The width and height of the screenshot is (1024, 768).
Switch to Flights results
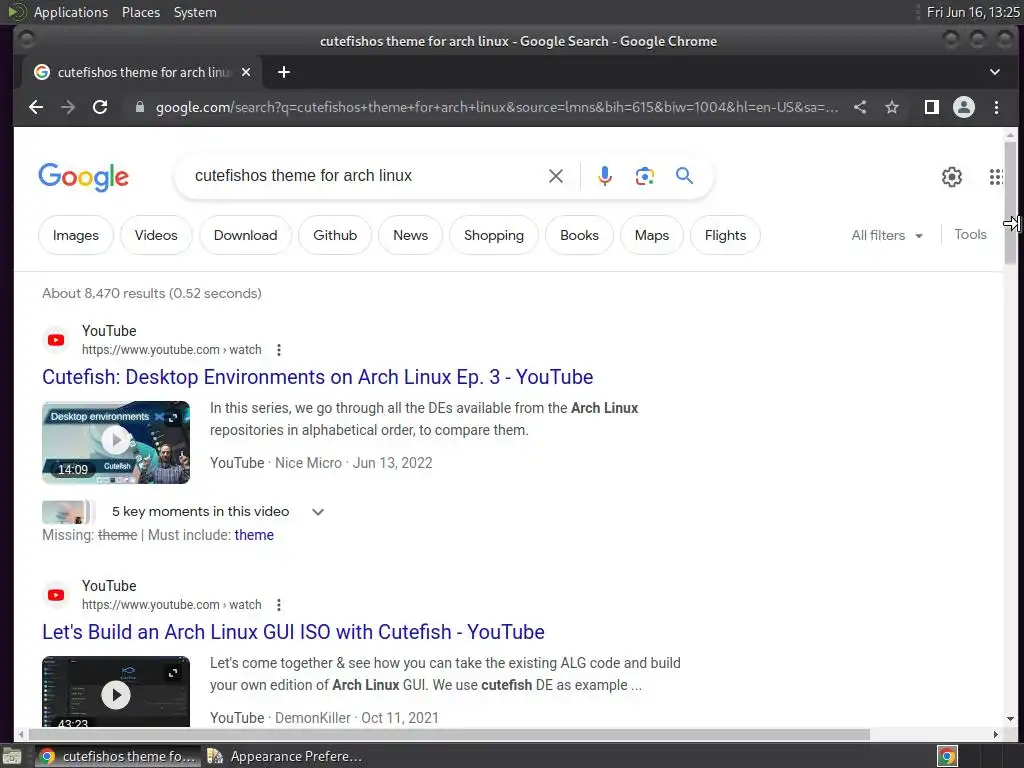(x=726, y=235)
